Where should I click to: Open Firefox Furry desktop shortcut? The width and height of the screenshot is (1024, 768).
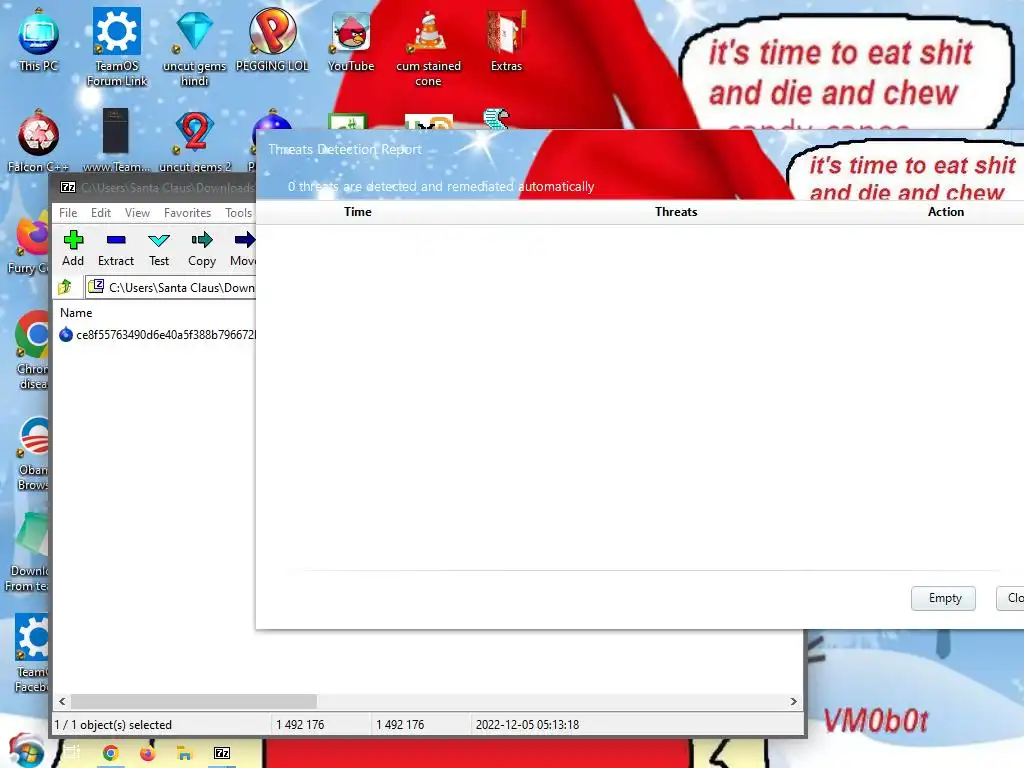pyautogui.click(x=29, y=242)
